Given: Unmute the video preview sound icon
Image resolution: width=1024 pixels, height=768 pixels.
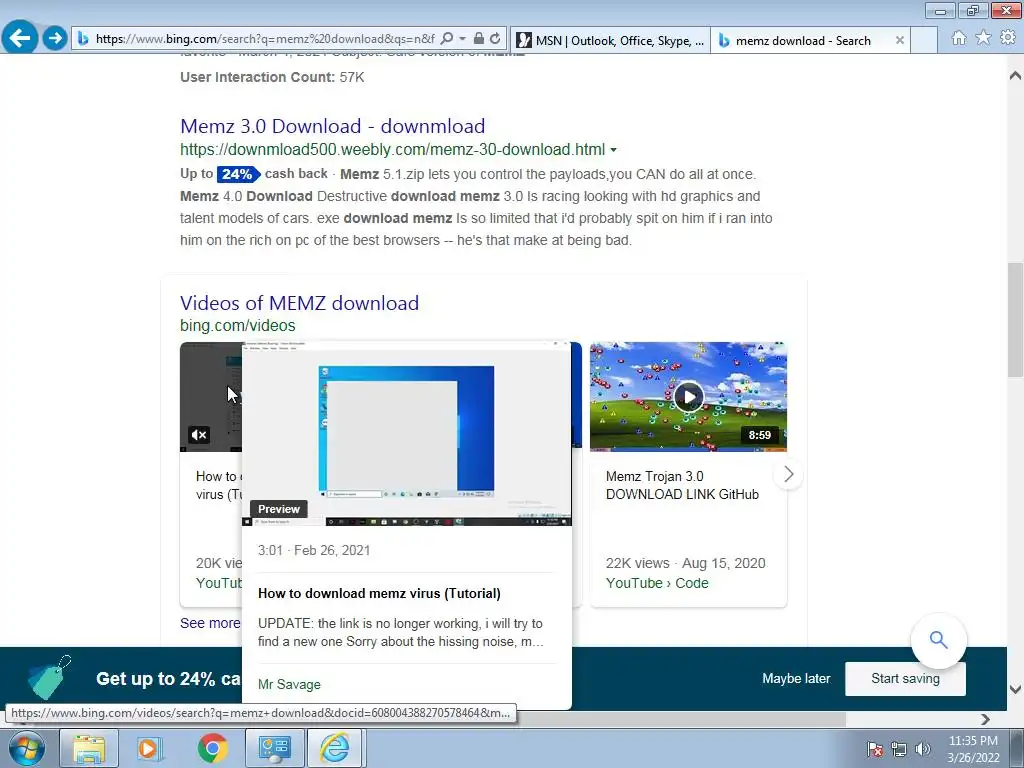Looking at the screenshot, I should click(x=199, y=435).
